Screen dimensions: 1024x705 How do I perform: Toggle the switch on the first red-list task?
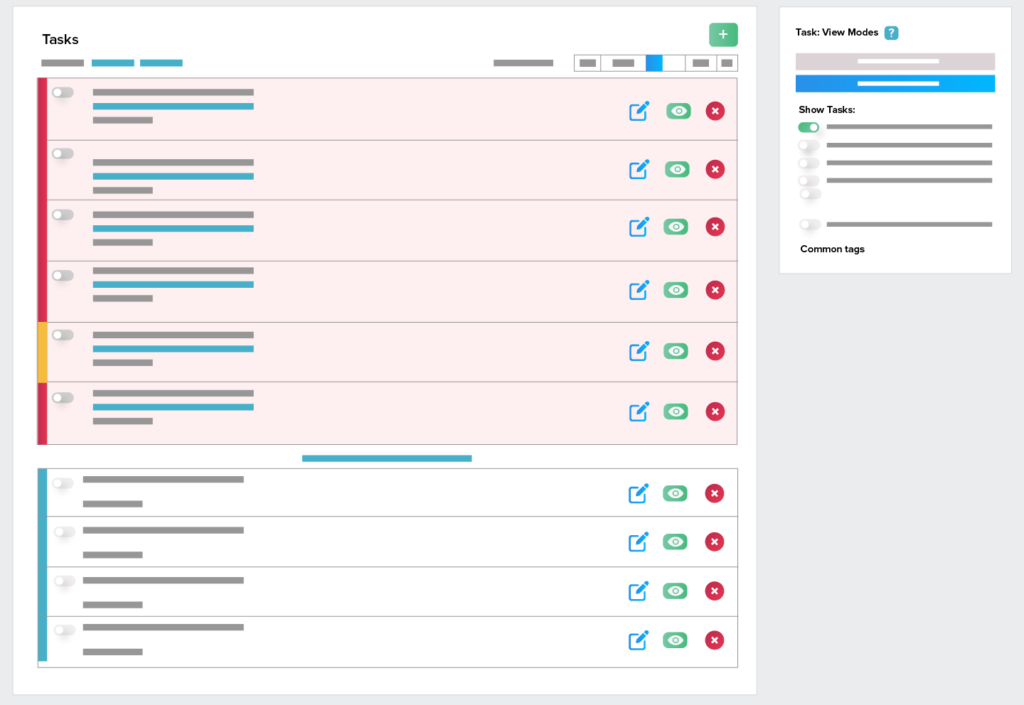pos(63,92)
